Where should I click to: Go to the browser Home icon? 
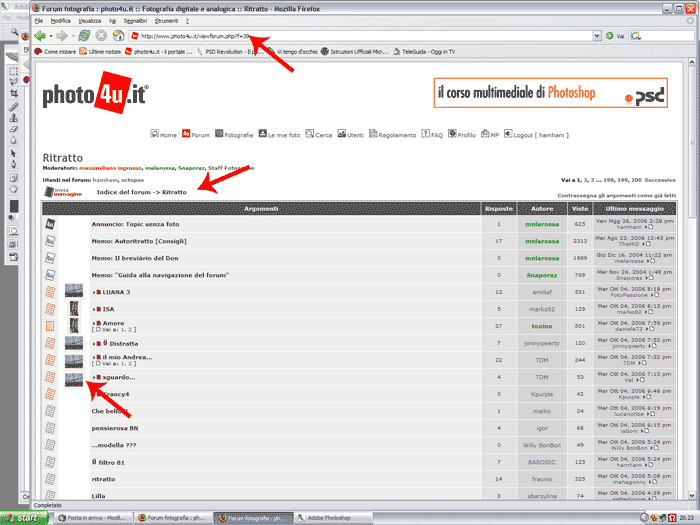(x=119, y=35)
